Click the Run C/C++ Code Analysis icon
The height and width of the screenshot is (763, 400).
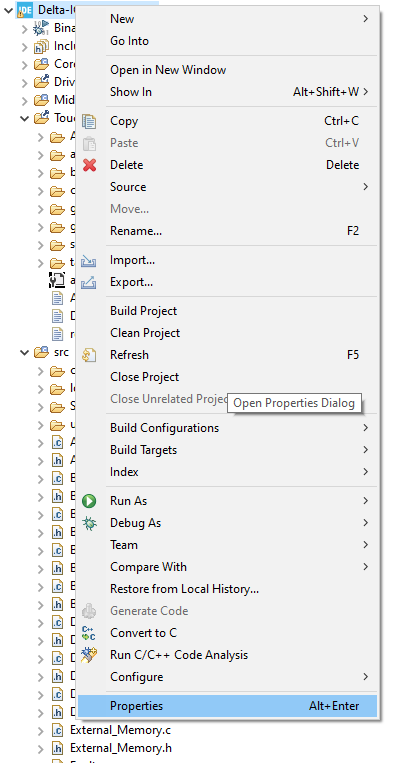[x=89, y=655]
